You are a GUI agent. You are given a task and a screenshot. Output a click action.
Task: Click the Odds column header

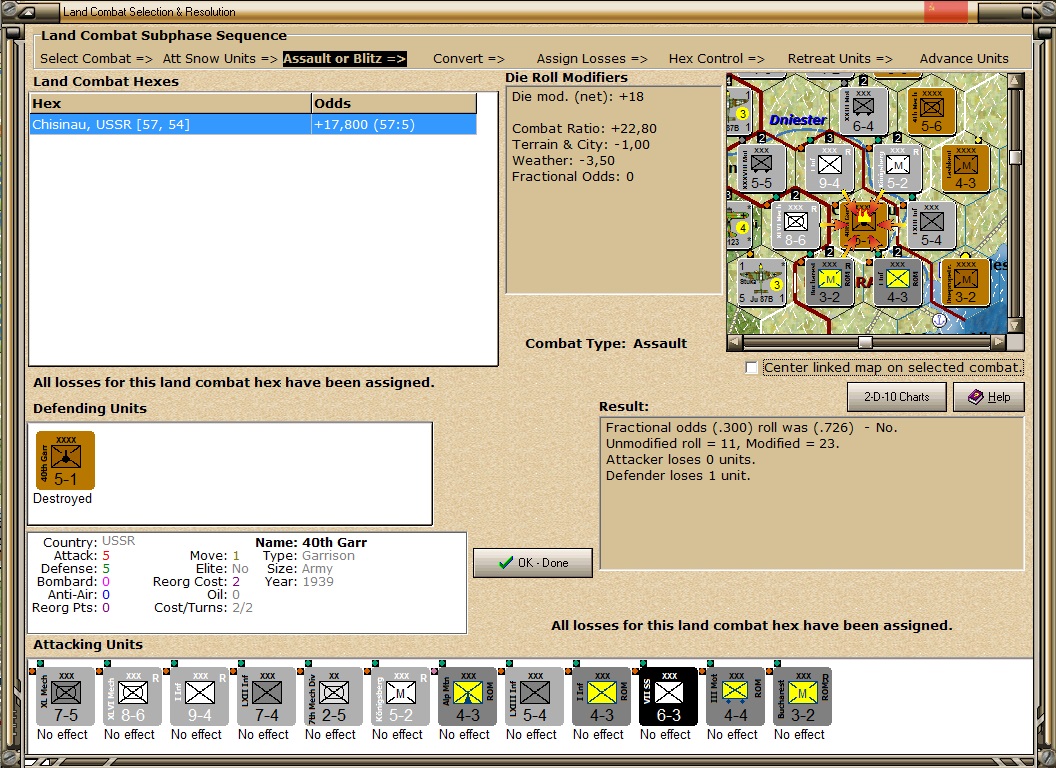(394, 103)
